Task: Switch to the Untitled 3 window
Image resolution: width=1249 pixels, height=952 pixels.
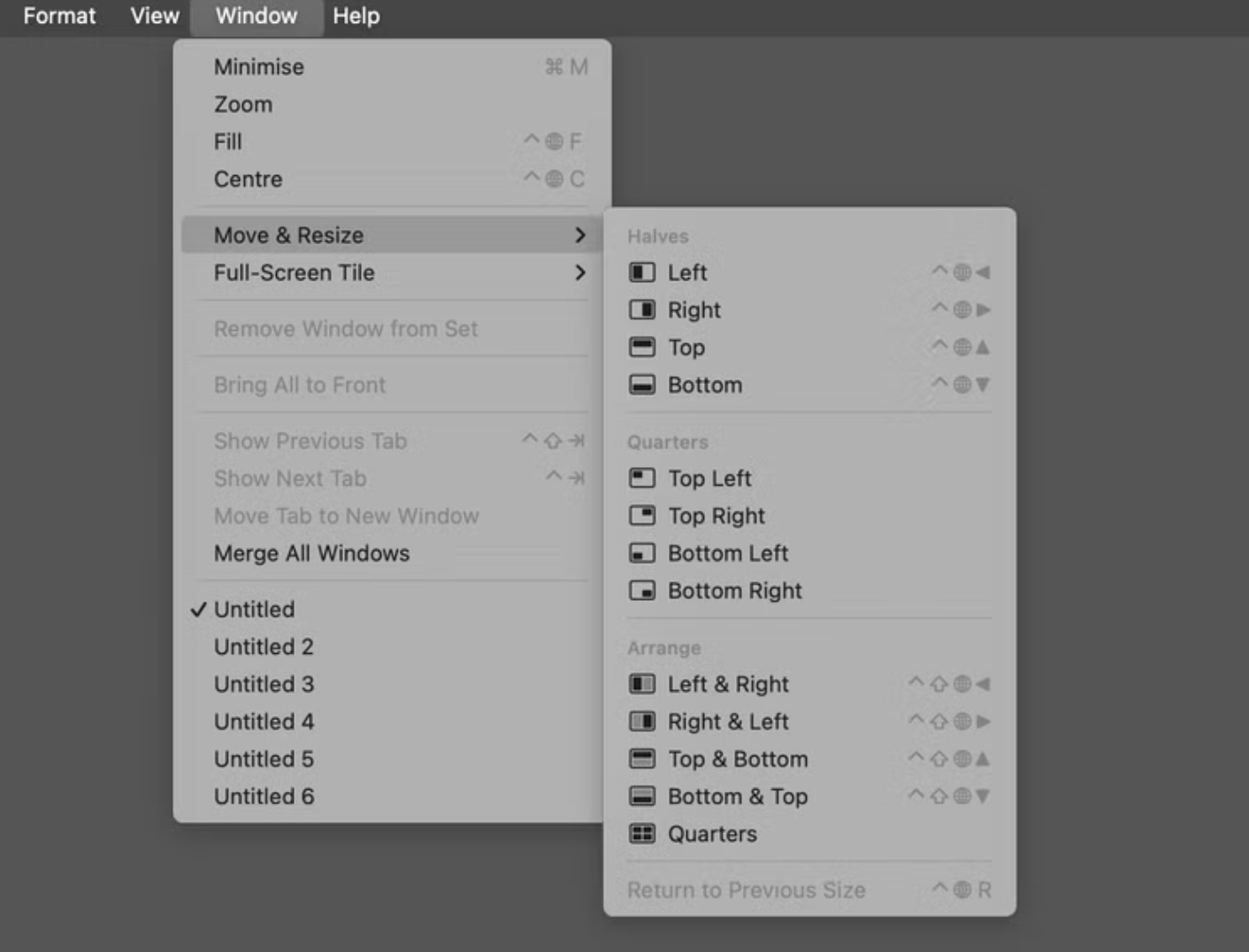Action: [x=264, y=684]
